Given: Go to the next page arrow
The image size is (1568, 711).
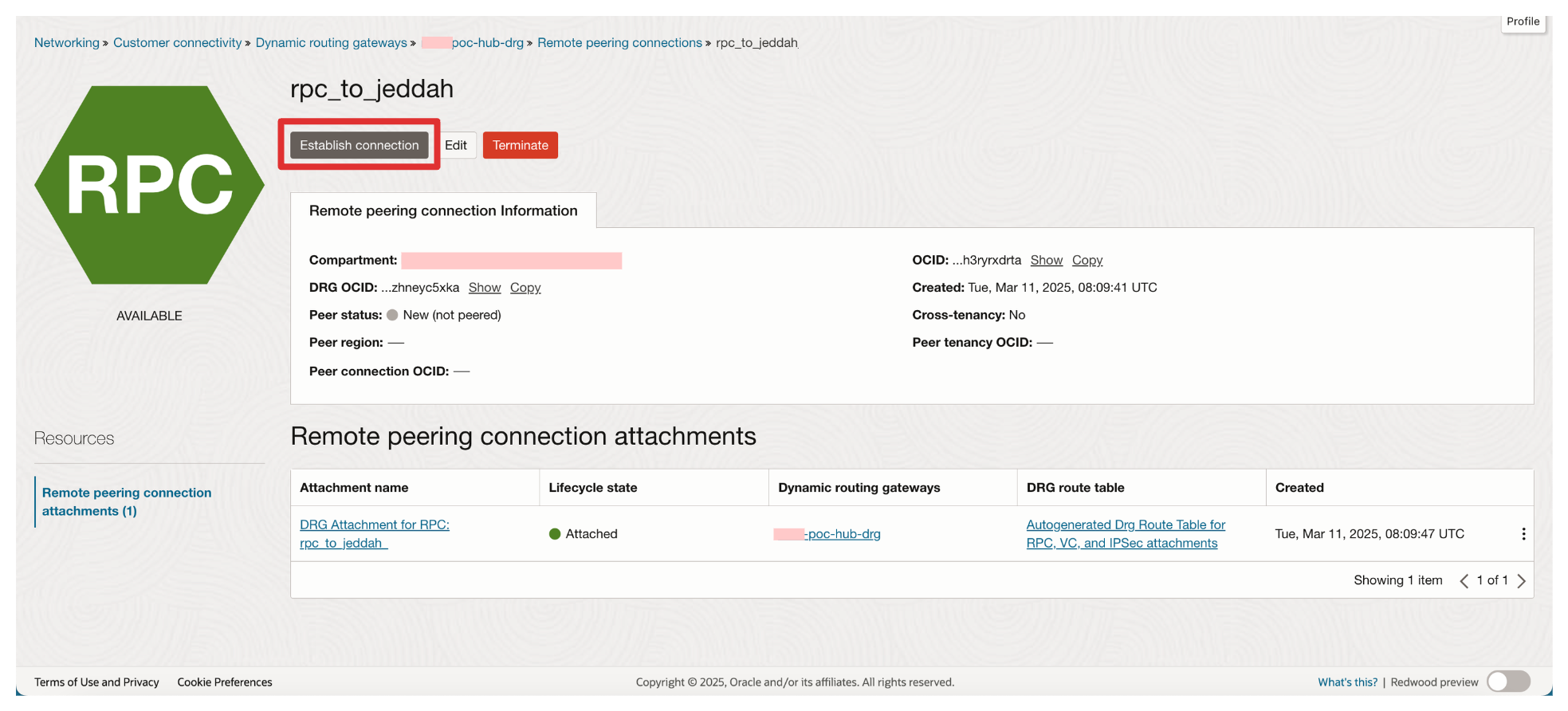Looking at the screenshot, I should tap(1521, 581).
